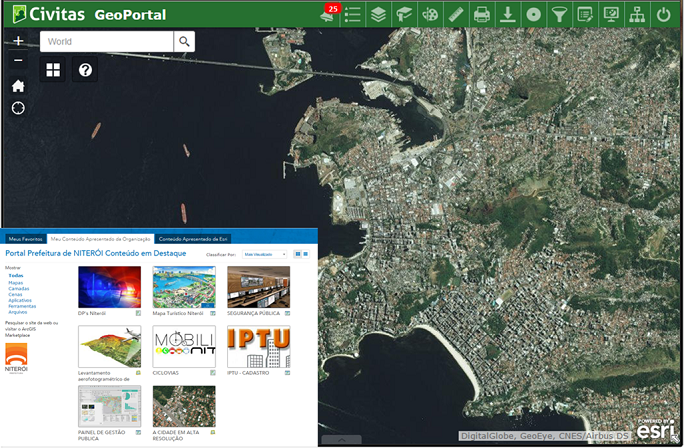Screen dimensions: 684x448
Task: Open A CIDADE EM ALTA RESOLUÇÃO thumbnail
Action: click(184, 407)
